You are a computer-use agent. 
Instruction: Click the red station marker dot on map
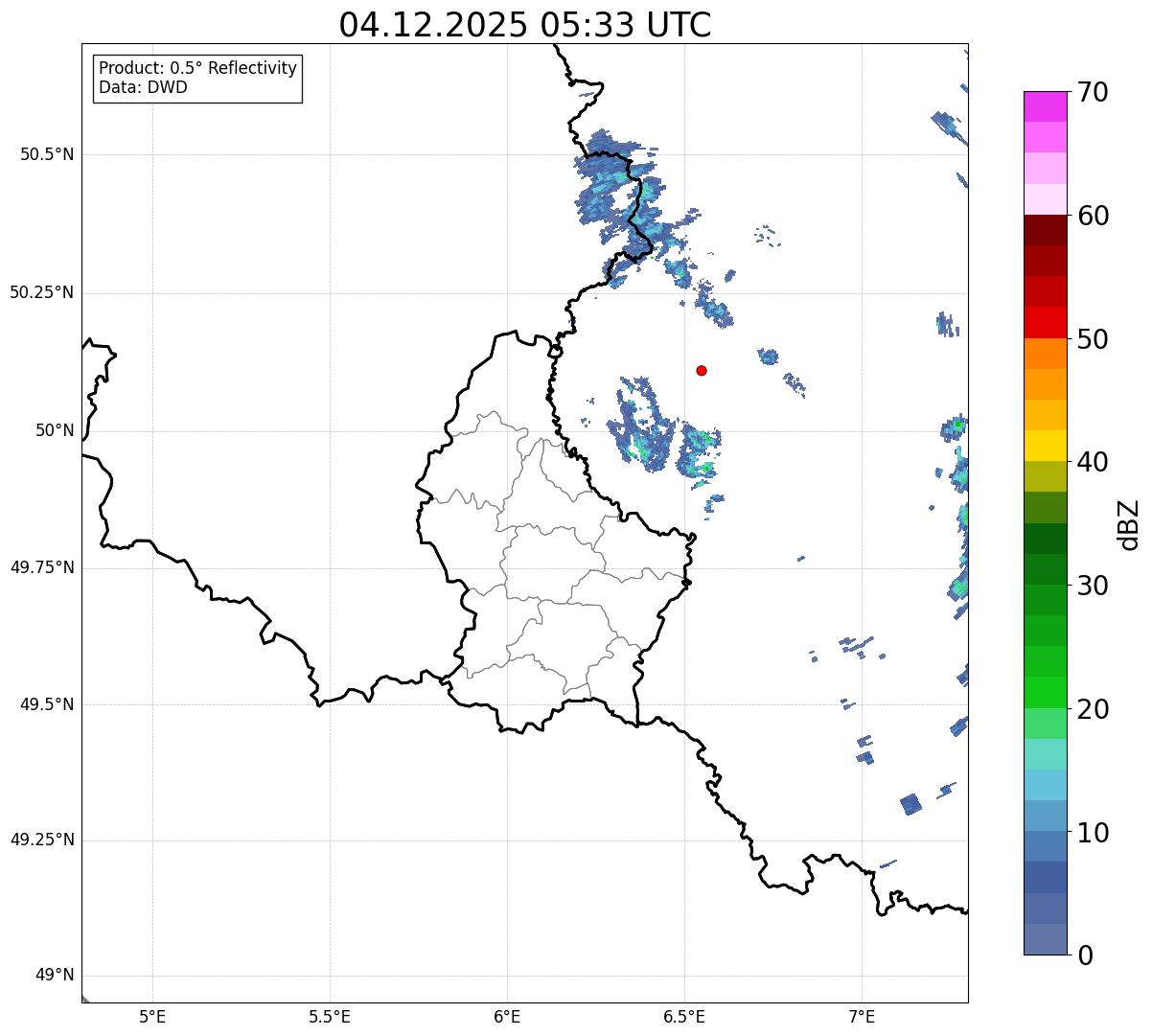click(702, 370)
